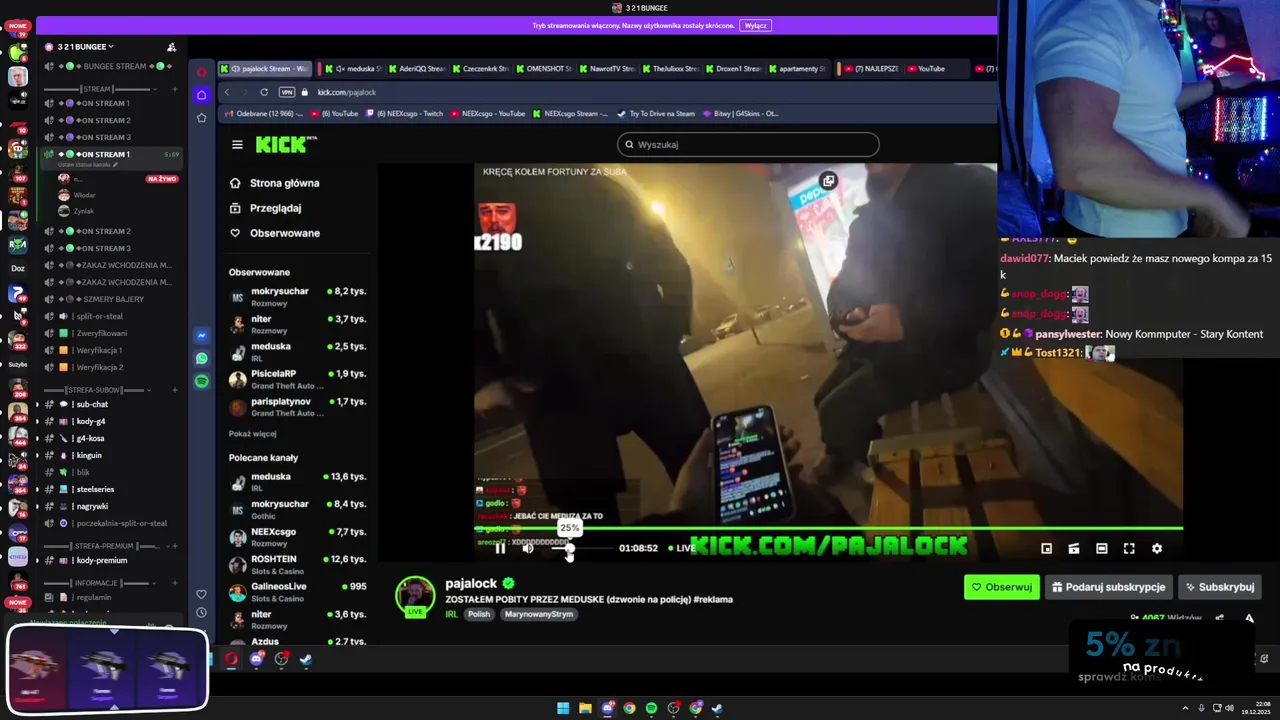1280x720 pixels.
Task: Go back in the Opera browser
Action: 227,92
